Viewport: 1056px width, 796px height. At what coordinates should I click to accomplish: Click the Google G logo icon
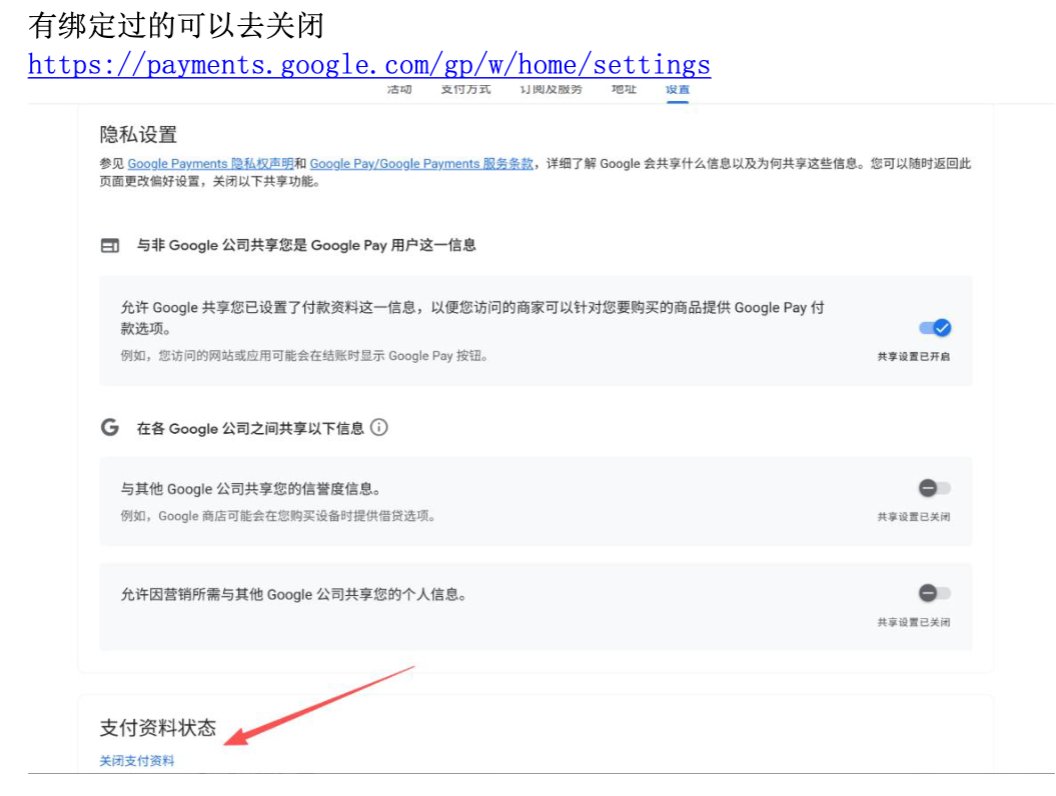coord(110,427)
